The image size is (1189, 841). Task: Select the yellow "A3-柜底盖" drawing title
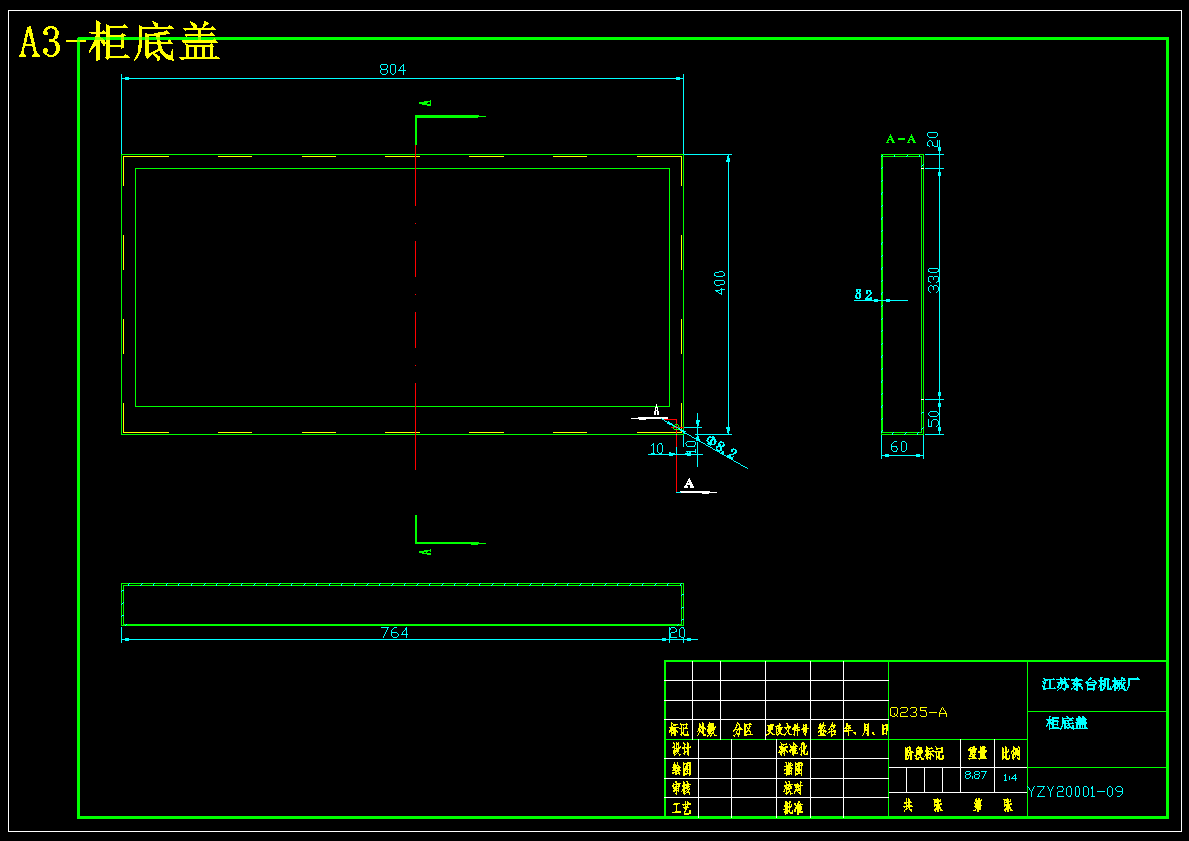click(119, 42)
